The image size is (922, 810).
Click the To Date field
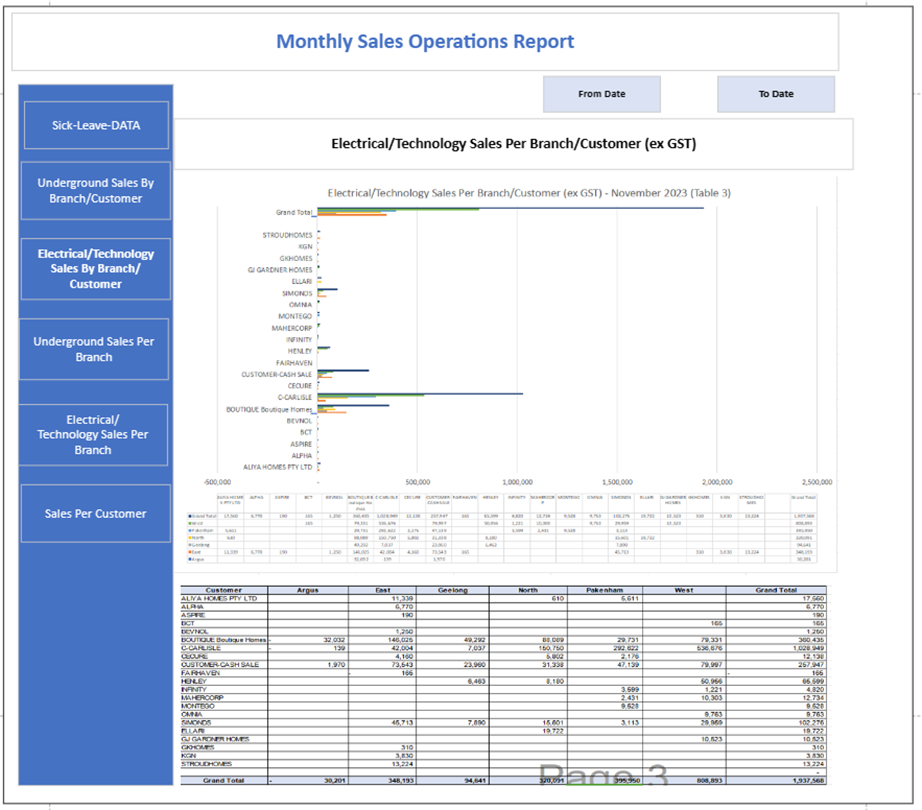tap(775, 94)
